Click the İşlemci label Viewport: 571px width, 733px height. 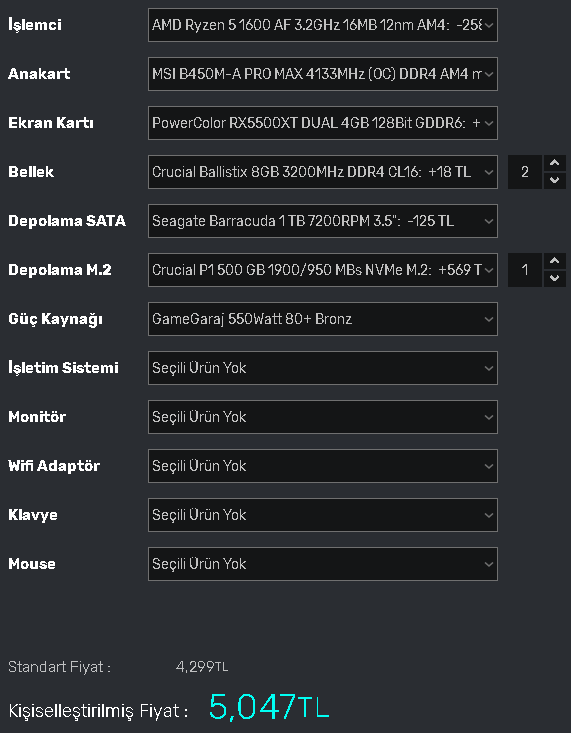tap(35, 24)
